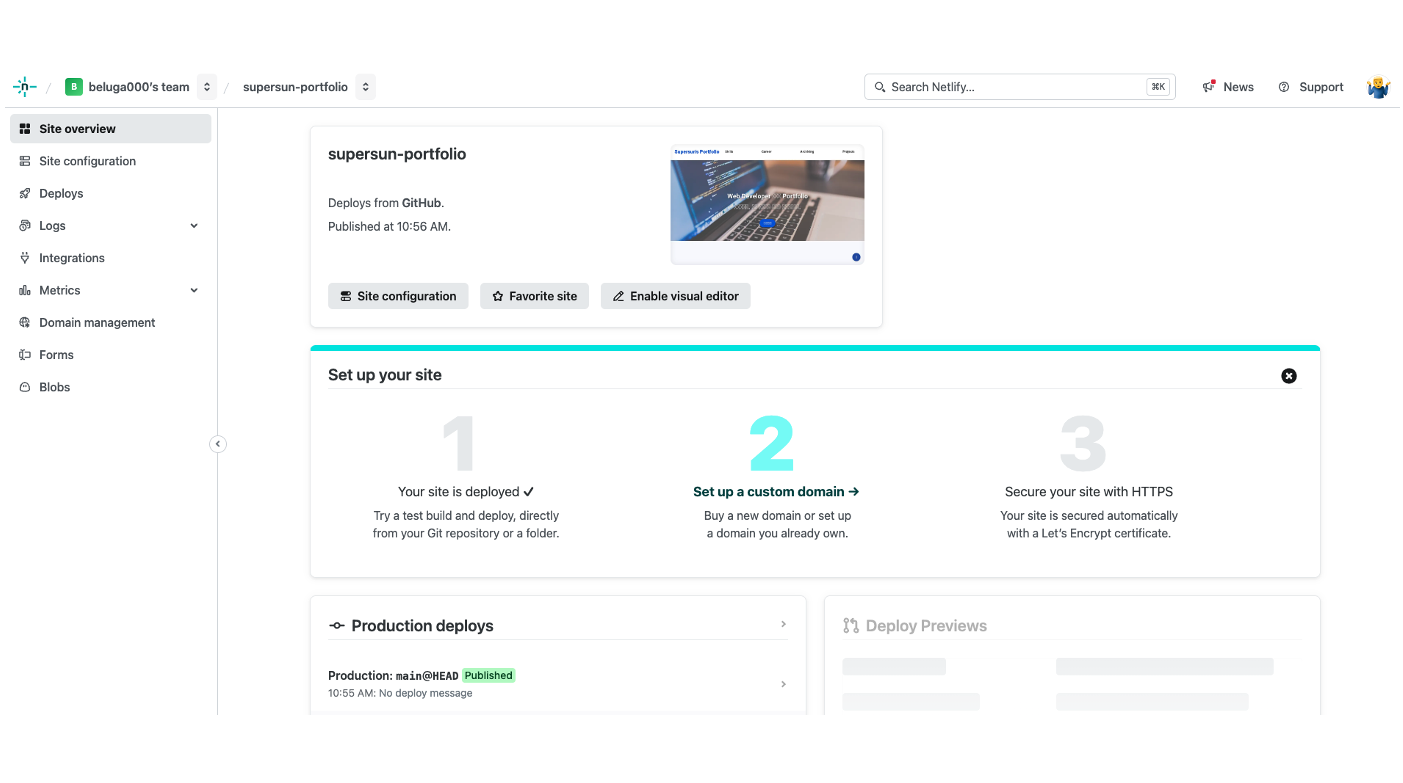
Task: Click the search magnifier icon
Action: coord(880,87)
